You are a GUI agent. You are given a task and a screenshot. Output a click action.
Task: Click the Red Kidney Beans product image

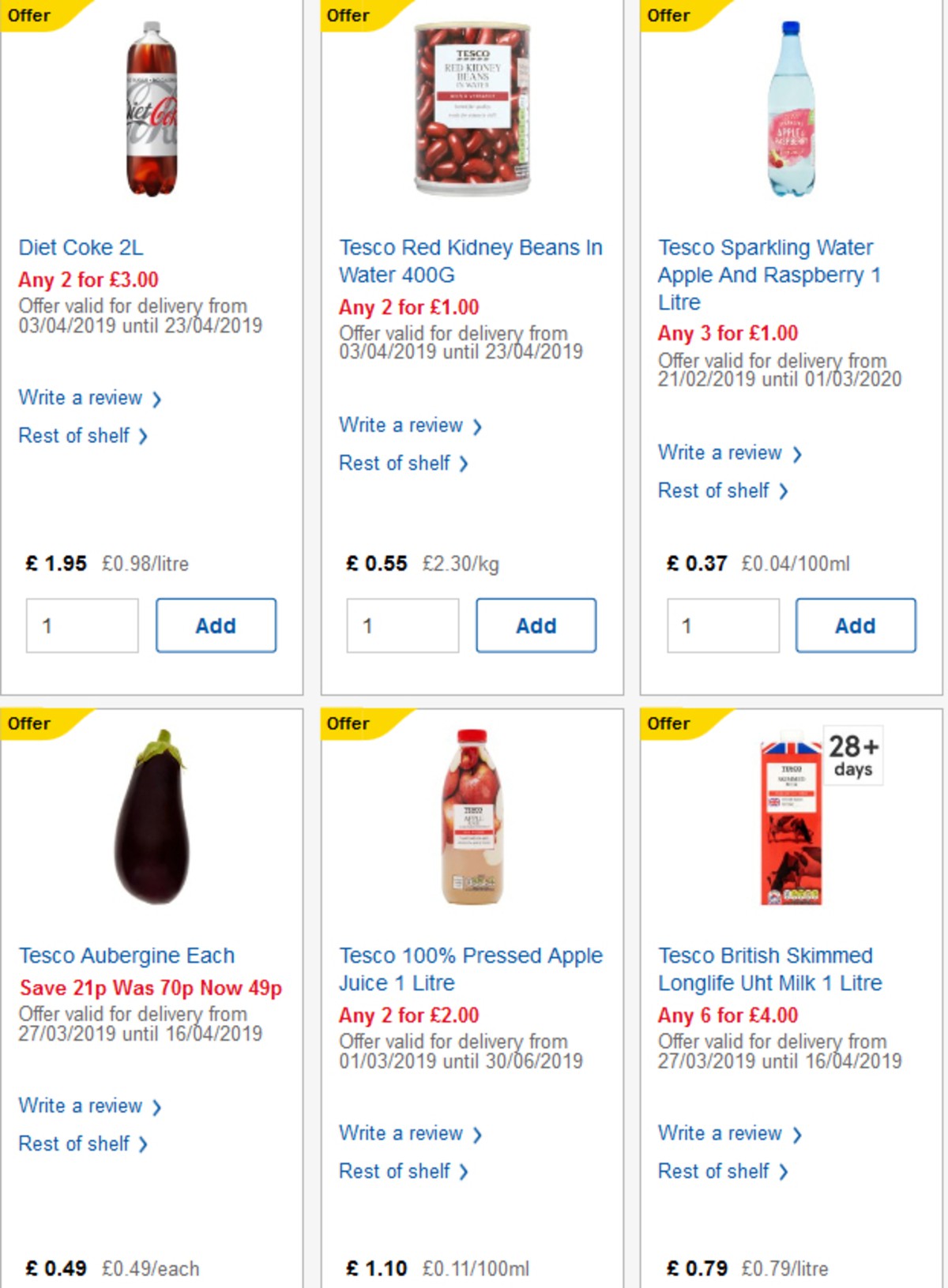coord(472,107)
